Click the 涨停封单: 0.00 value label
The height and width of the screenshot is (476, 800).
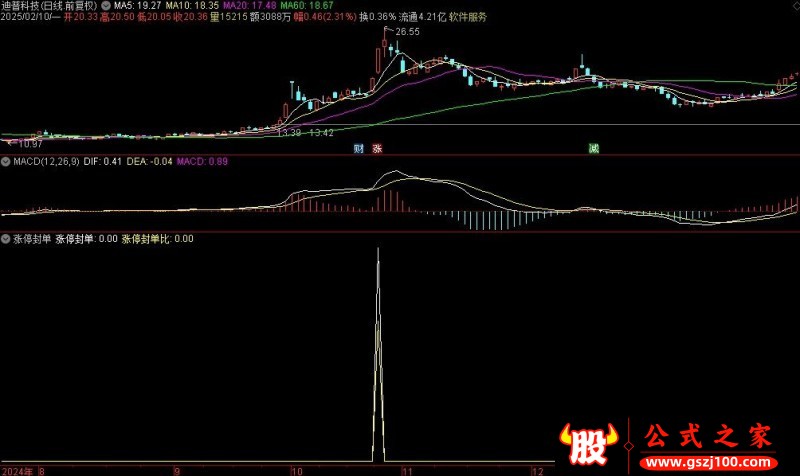[86, 239]
